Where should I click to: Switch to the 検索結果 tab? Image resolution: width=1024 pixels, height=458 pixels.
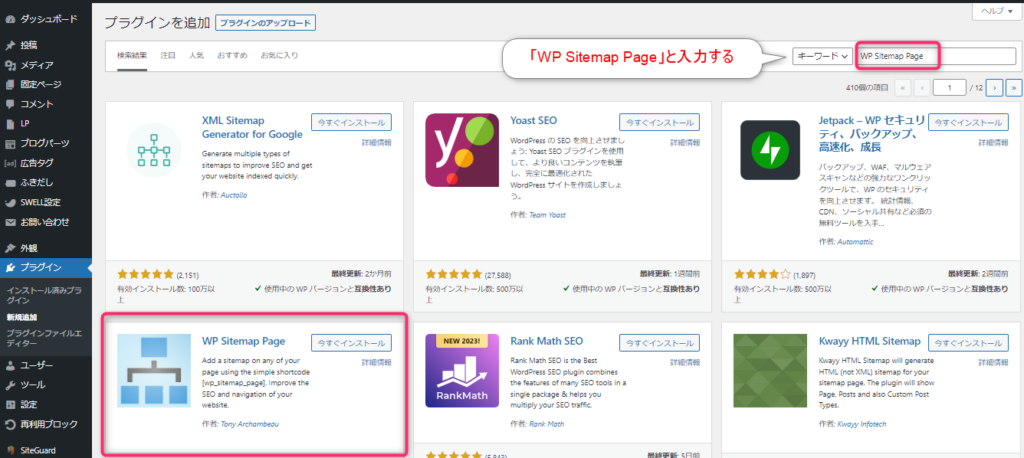132,56
